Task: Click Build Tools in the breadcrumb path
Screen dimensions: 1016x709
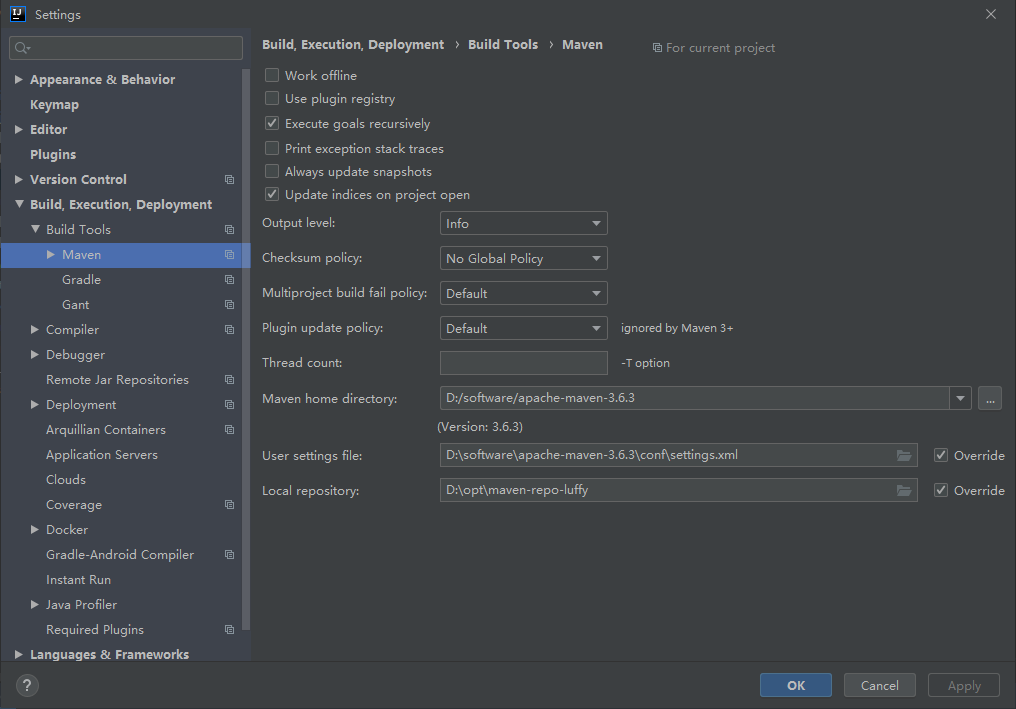Action: (x=503, y=45)
